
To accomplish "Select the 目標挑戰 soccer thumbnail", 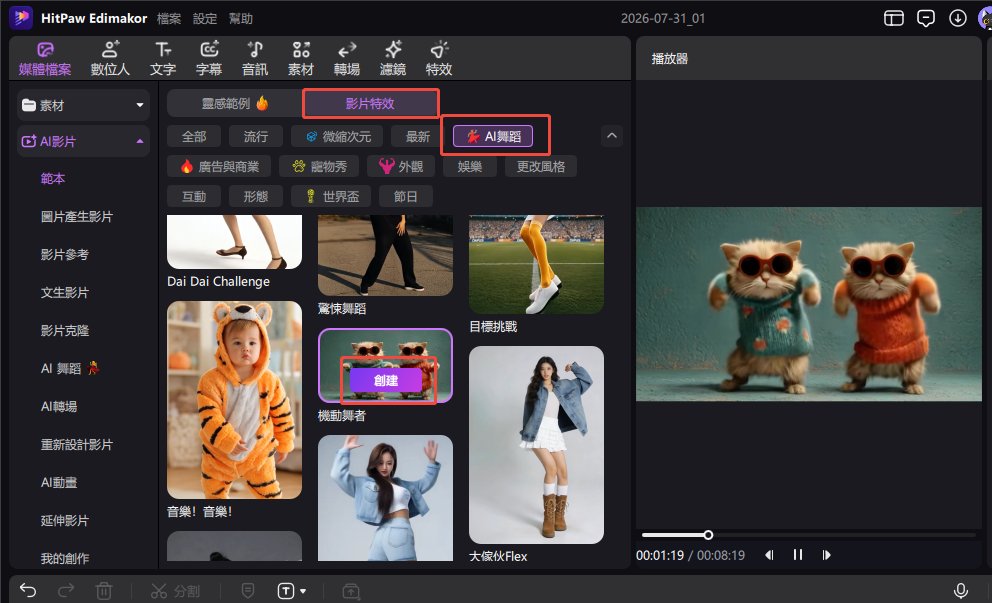I will tap(536, 264).
